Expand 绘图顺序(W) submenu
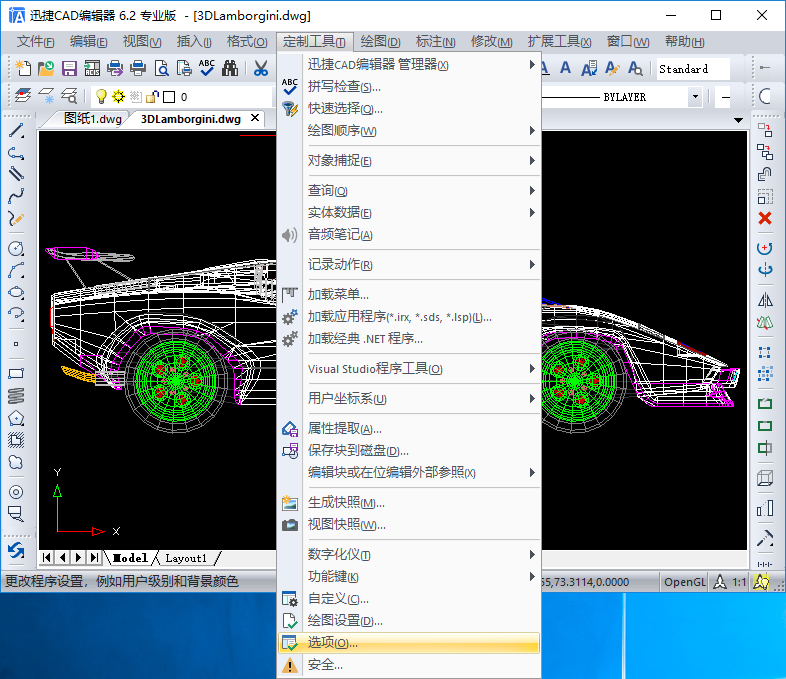Screen dimensions: 786x679 [409, 131]
